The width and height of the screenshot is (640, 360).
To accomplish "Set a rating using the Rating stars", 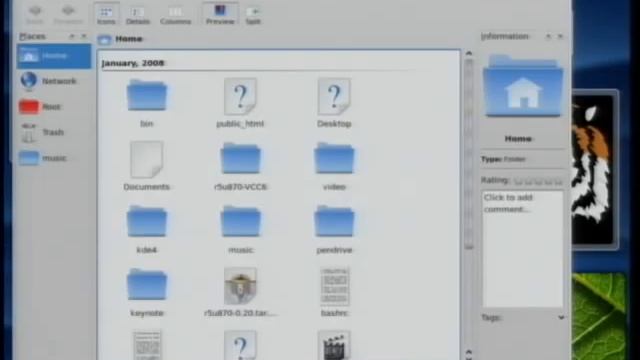I will (x=538, y=182).
